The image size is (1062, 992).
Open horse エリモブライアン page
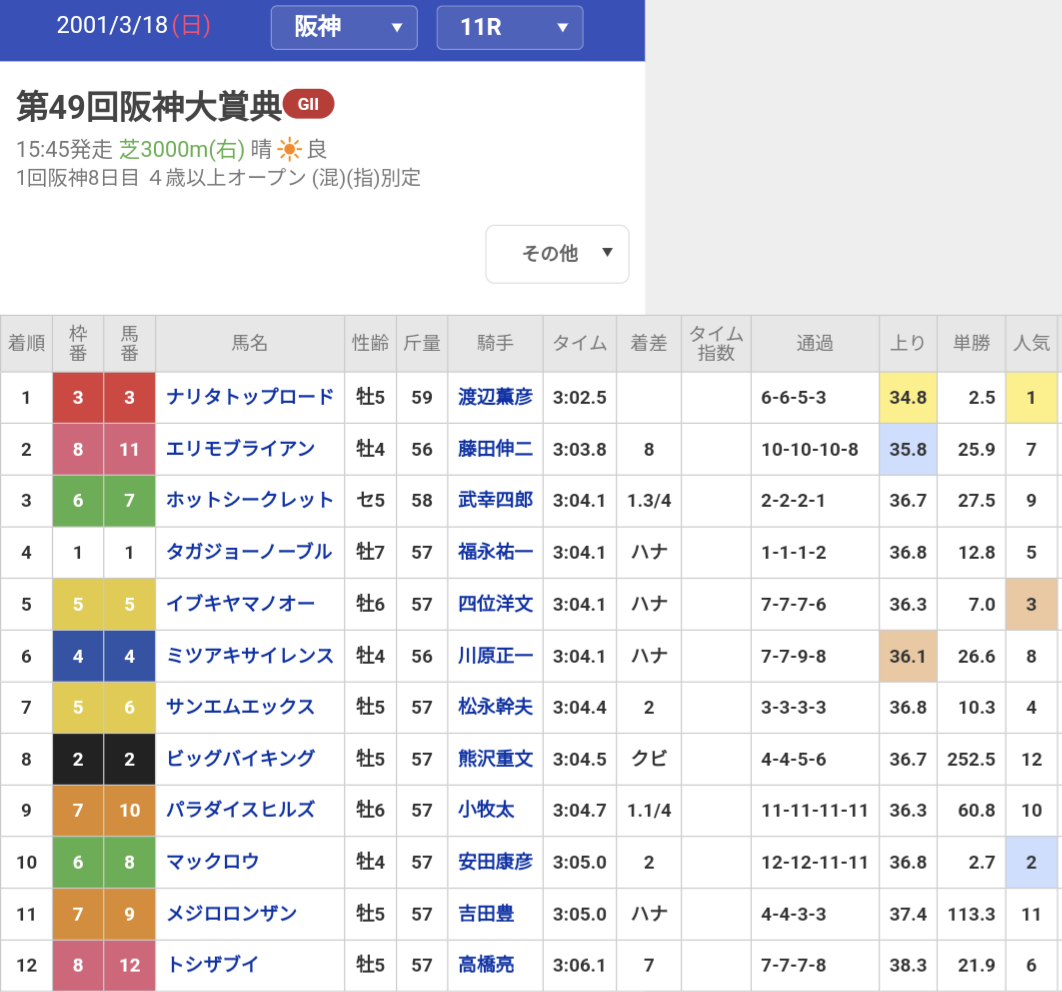point(241,449)
